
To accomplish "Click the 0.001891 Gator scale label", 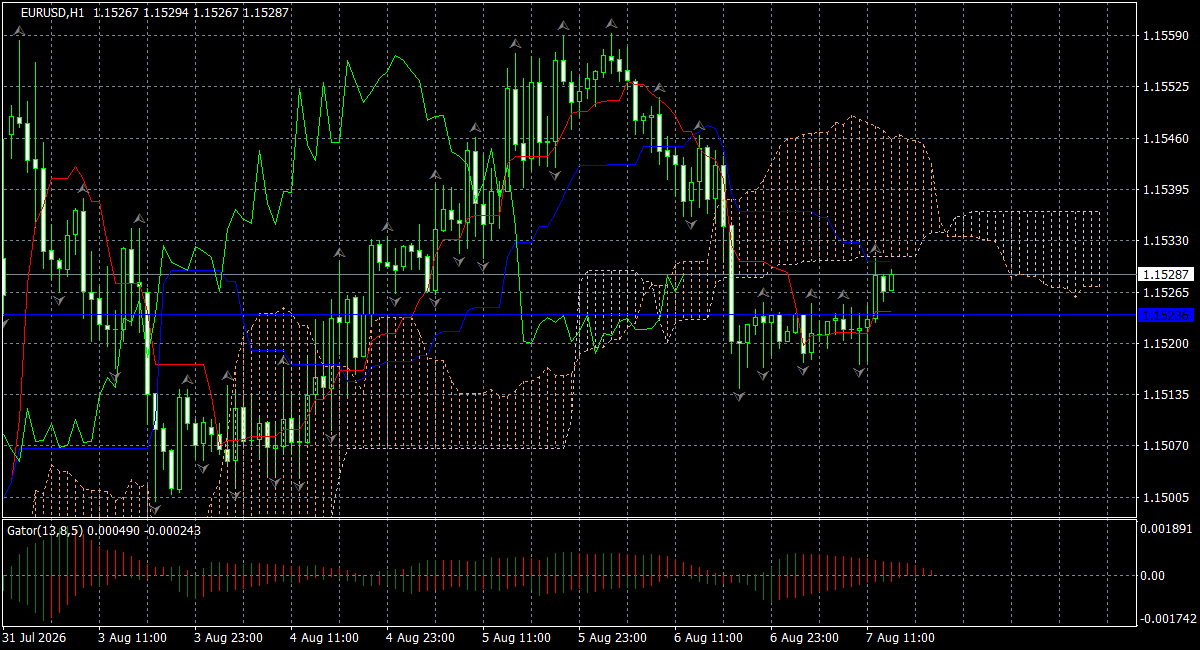I will (1166, 529).
